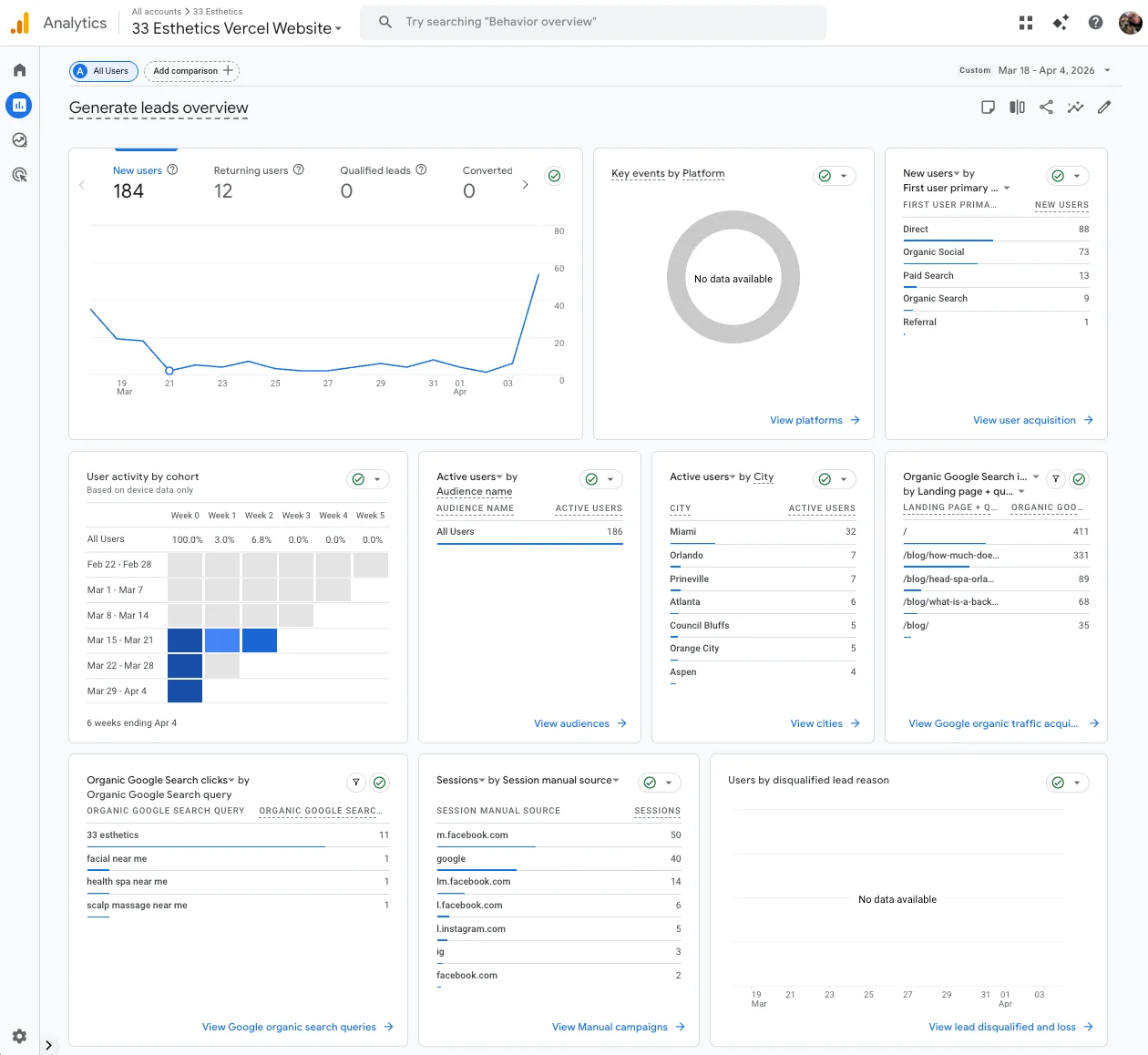Click the Gemini sparkle icon in the header
The height and width of the screenshot is (1055, 1148).
[1060, 22]
